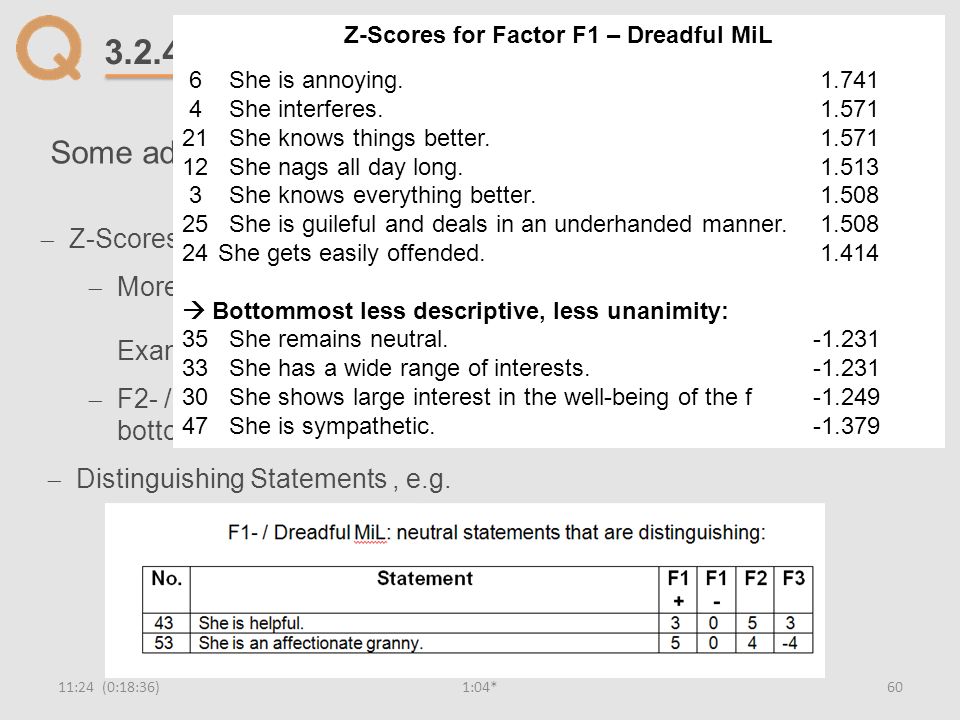Click the 'She is helpful.' table row

click(x=478, y=623)
